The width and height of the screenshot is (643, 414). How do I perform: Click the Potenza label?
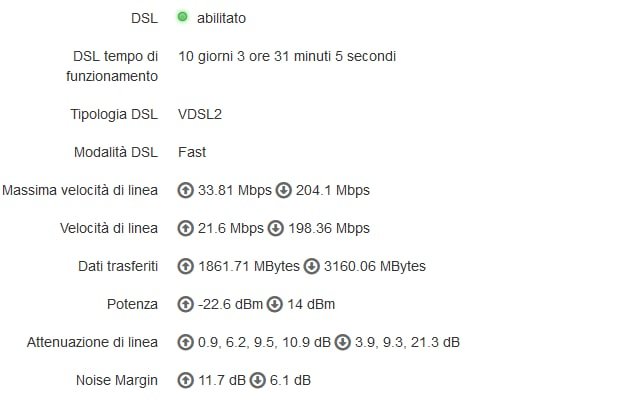[132, 304]
